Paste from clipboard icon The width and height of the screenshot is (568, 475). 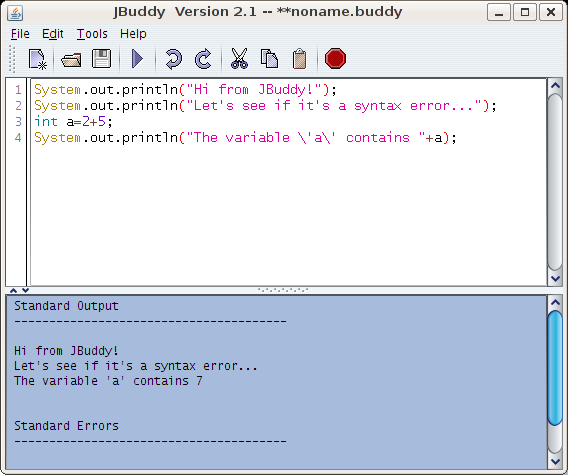(x=299, y=59)
